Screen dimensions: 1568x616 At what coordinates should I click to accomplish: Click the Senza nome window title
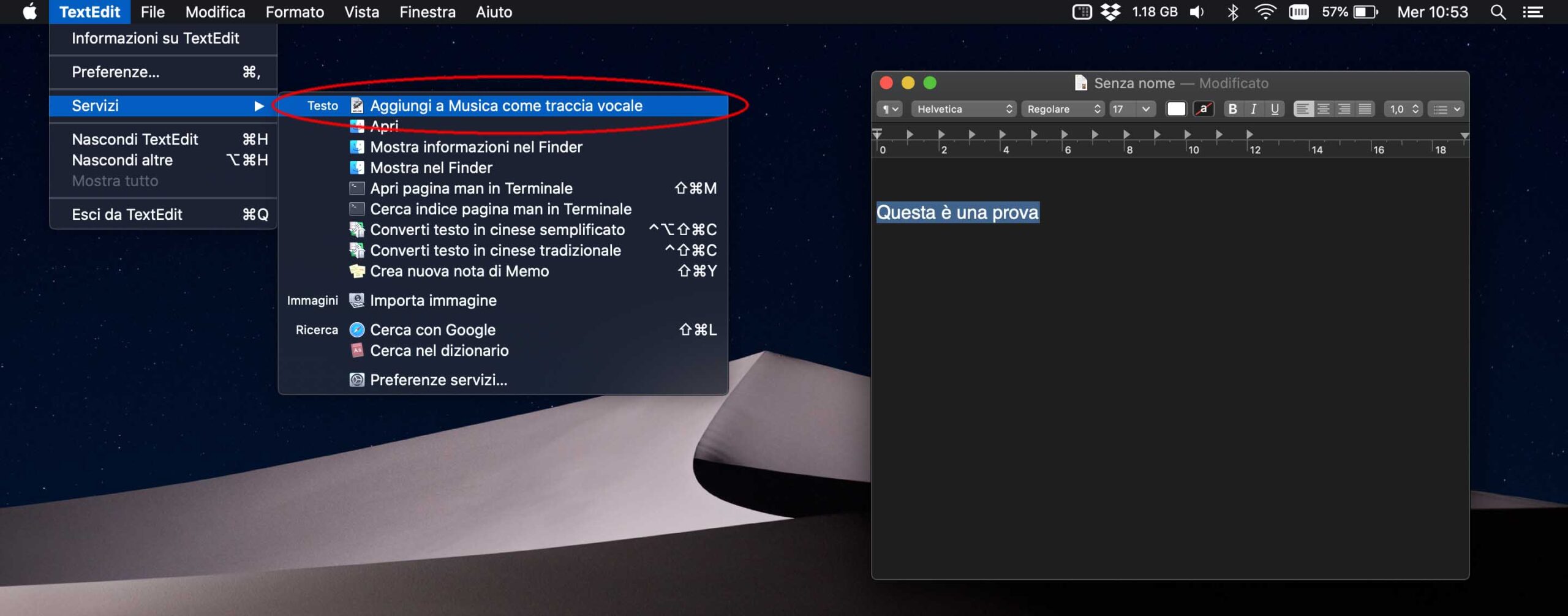[1134, 83]
